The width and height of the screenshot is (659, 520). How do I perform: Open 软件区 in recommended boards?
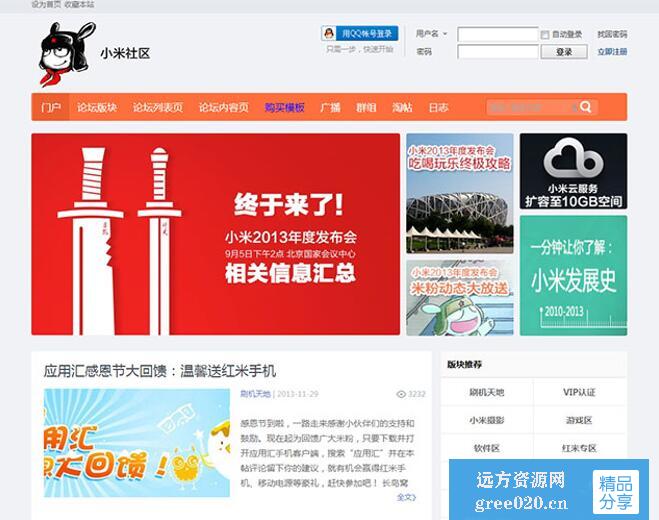(x=487, y=448)
